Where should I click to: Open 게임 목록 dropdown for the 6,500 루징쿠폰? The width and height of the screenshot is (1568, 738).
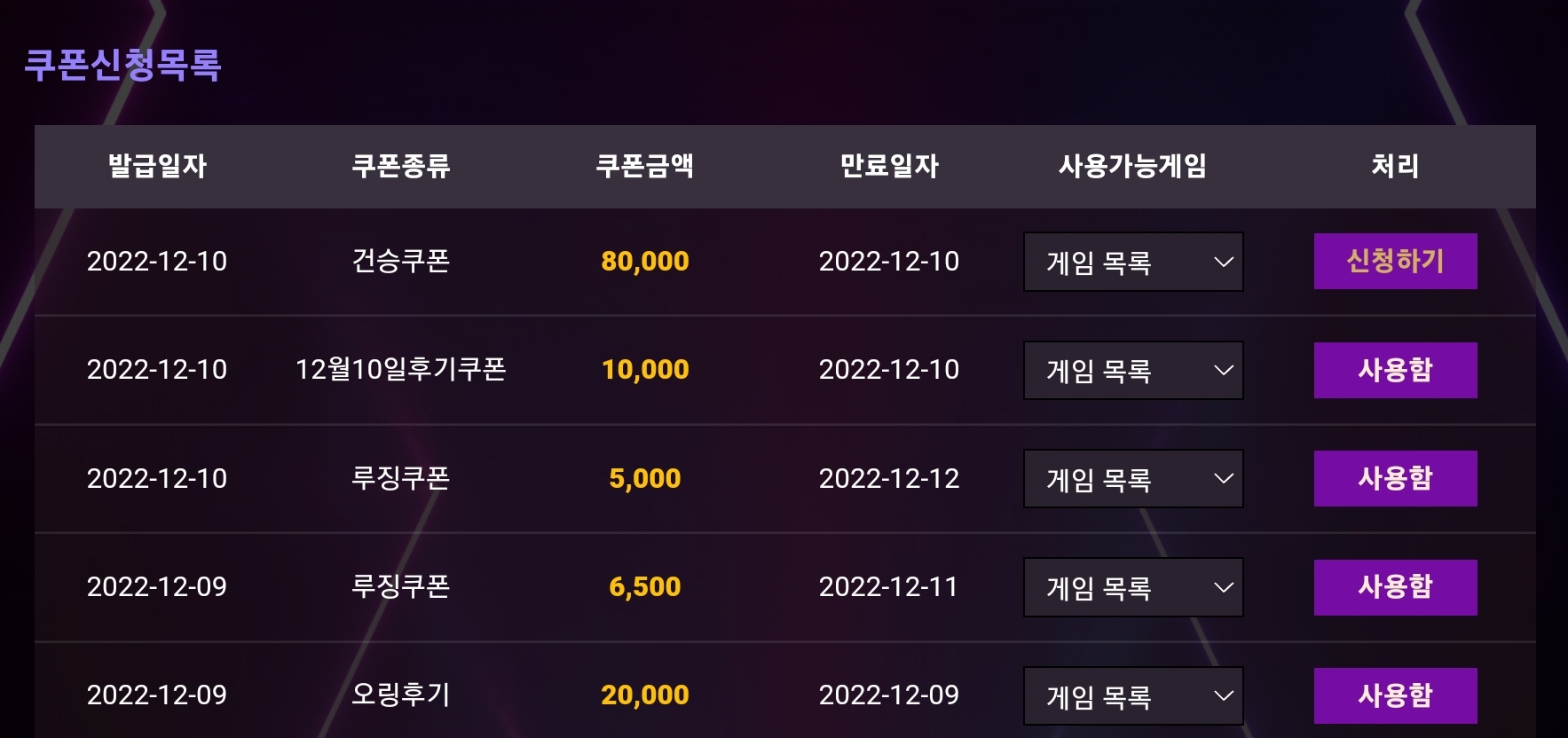(1133, 587)
